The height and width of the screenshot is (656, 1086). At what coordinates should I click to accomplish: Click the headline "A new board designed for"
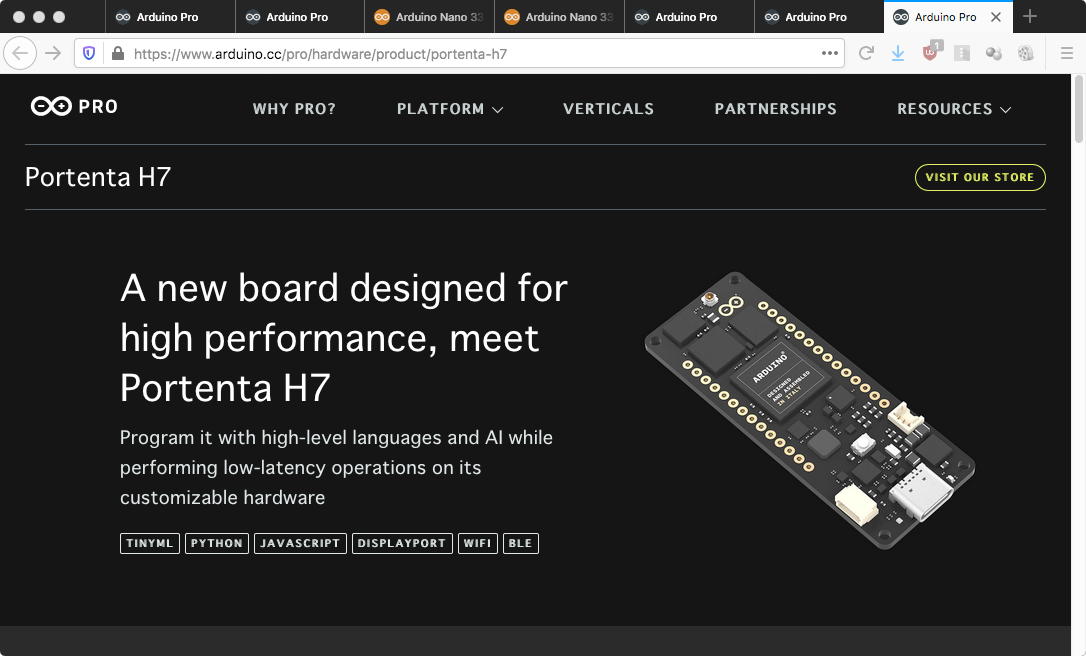[x=344, y=288]
